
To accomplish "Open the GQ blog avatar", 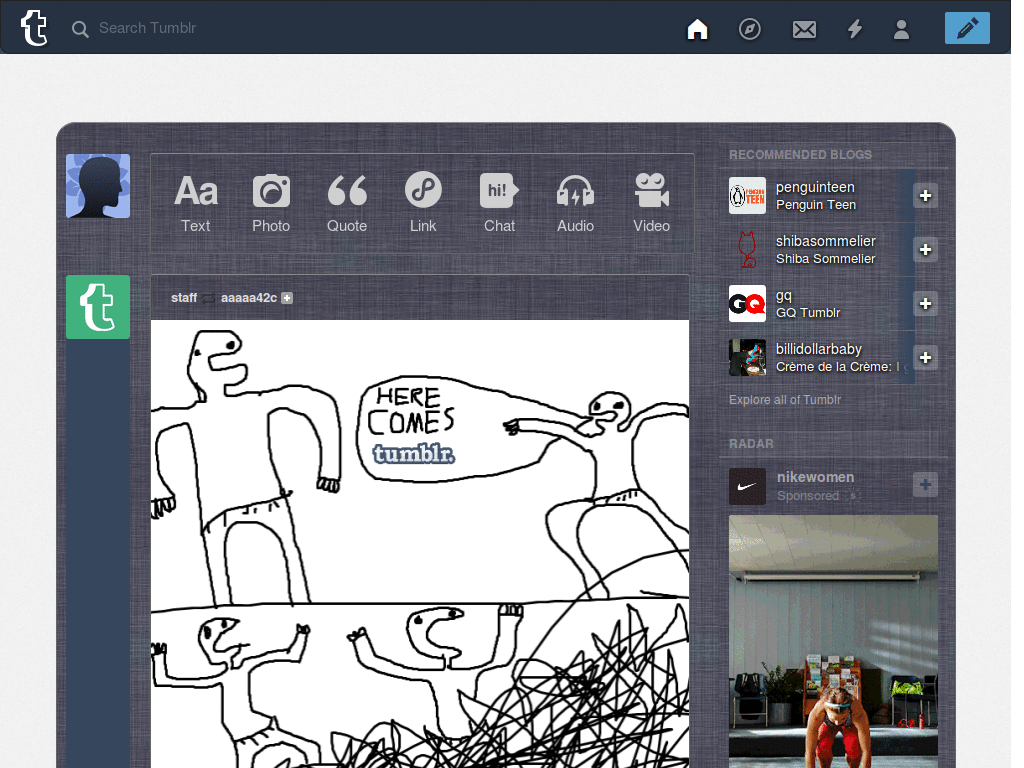I will (x=747, y=304).
